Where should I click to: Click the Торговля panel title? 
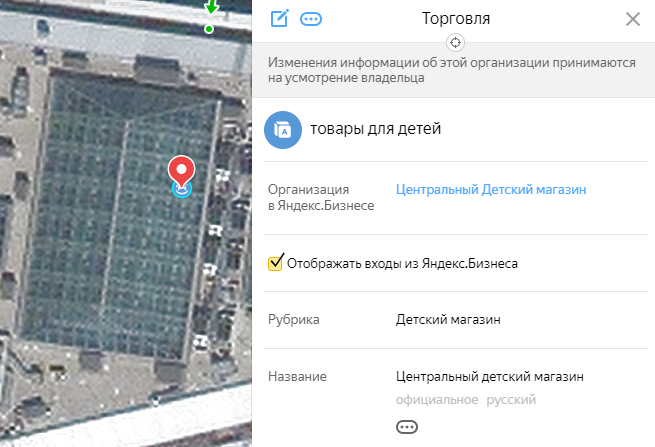pos(456,19)
